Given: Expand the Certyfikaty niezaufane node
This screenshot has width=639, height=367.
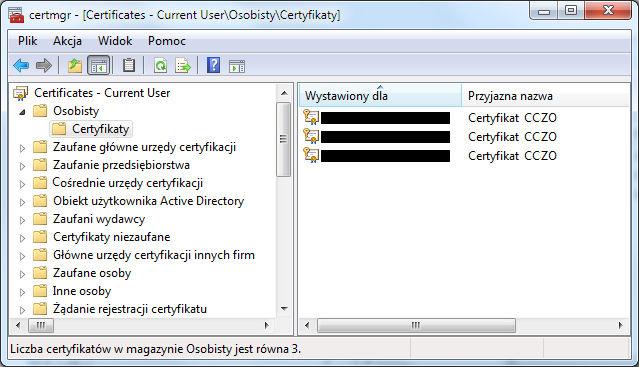Looking at the screenshot, I should pyautogui.click(x=22, y=238).
